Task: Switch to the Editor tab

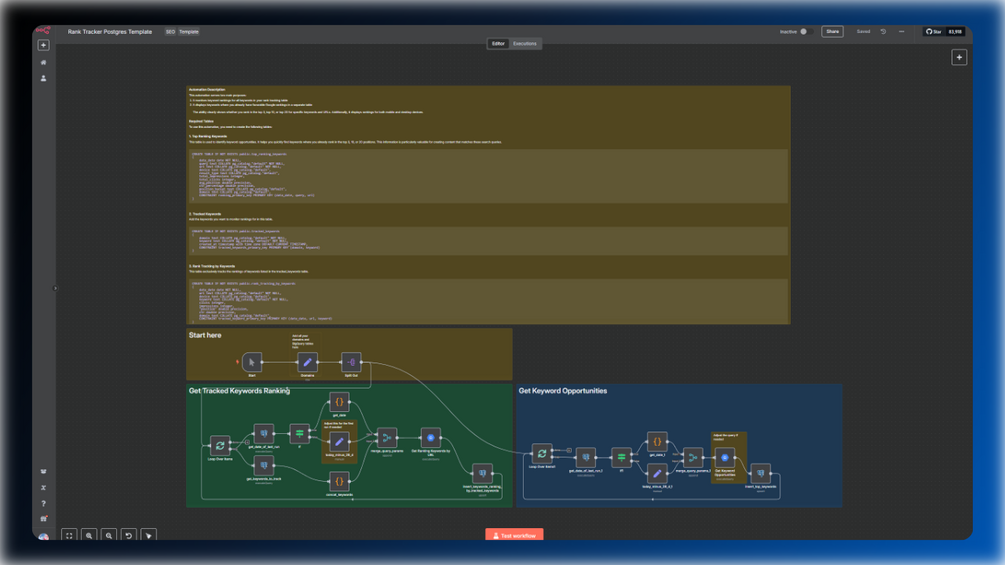Action: pyautogui.click(x=499, y=44)
